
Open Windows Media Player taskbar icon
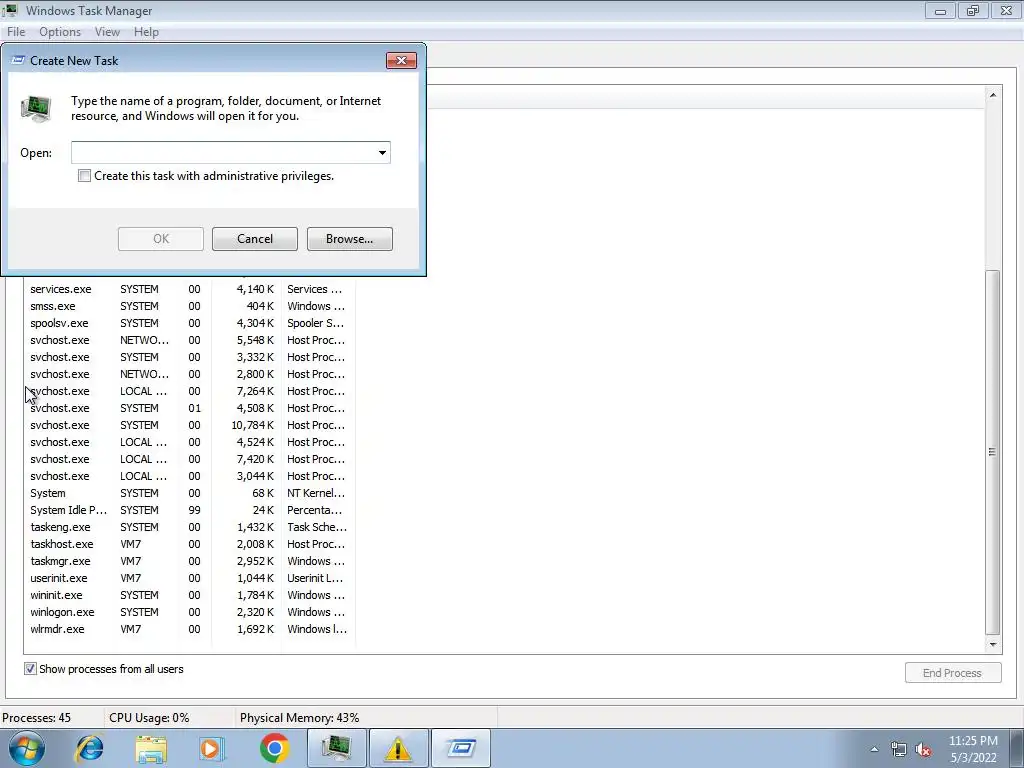coord(212,748)
